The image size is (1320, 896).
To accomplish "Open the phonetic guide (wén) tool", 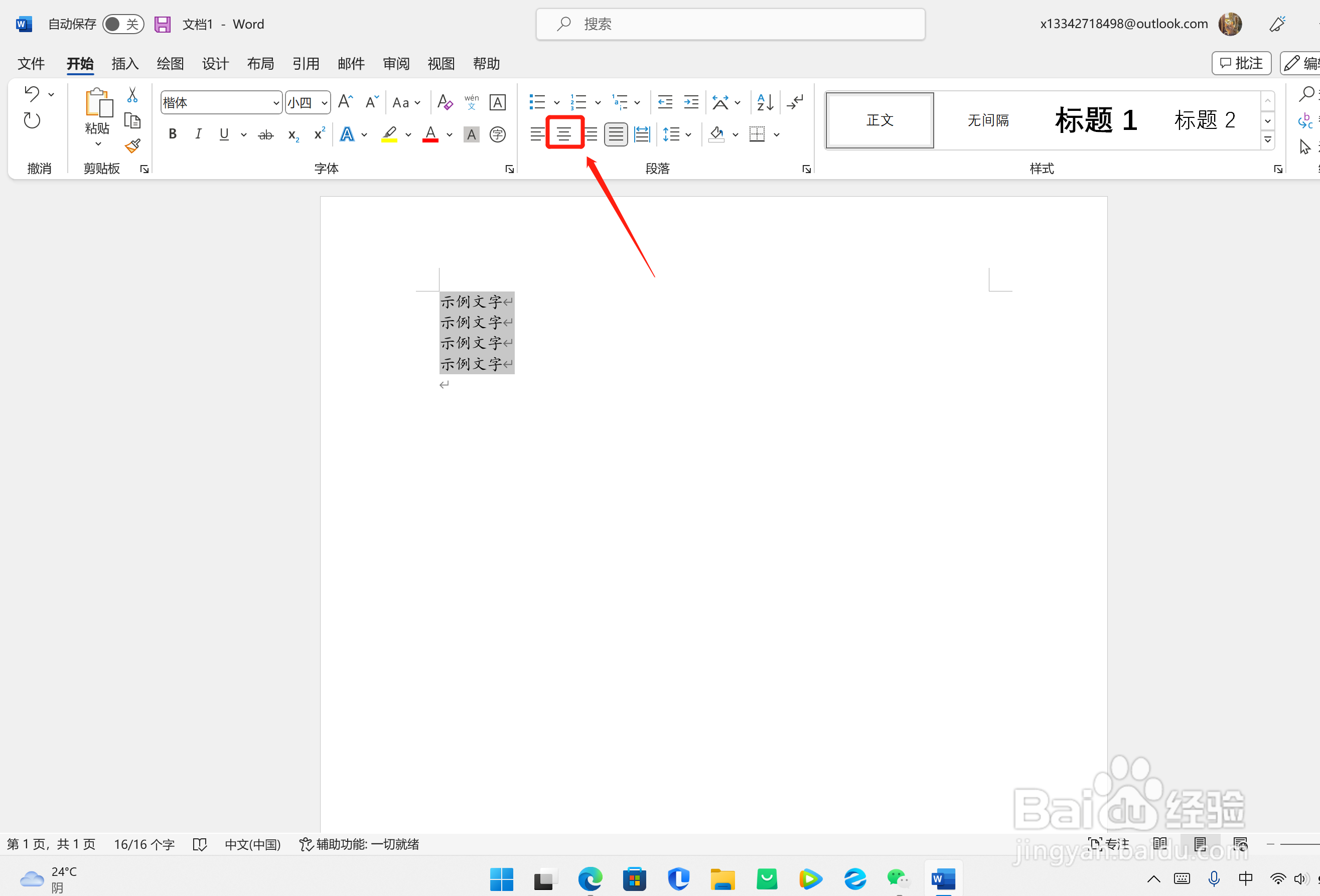I will pyautogui.click(x=472, y=102).
